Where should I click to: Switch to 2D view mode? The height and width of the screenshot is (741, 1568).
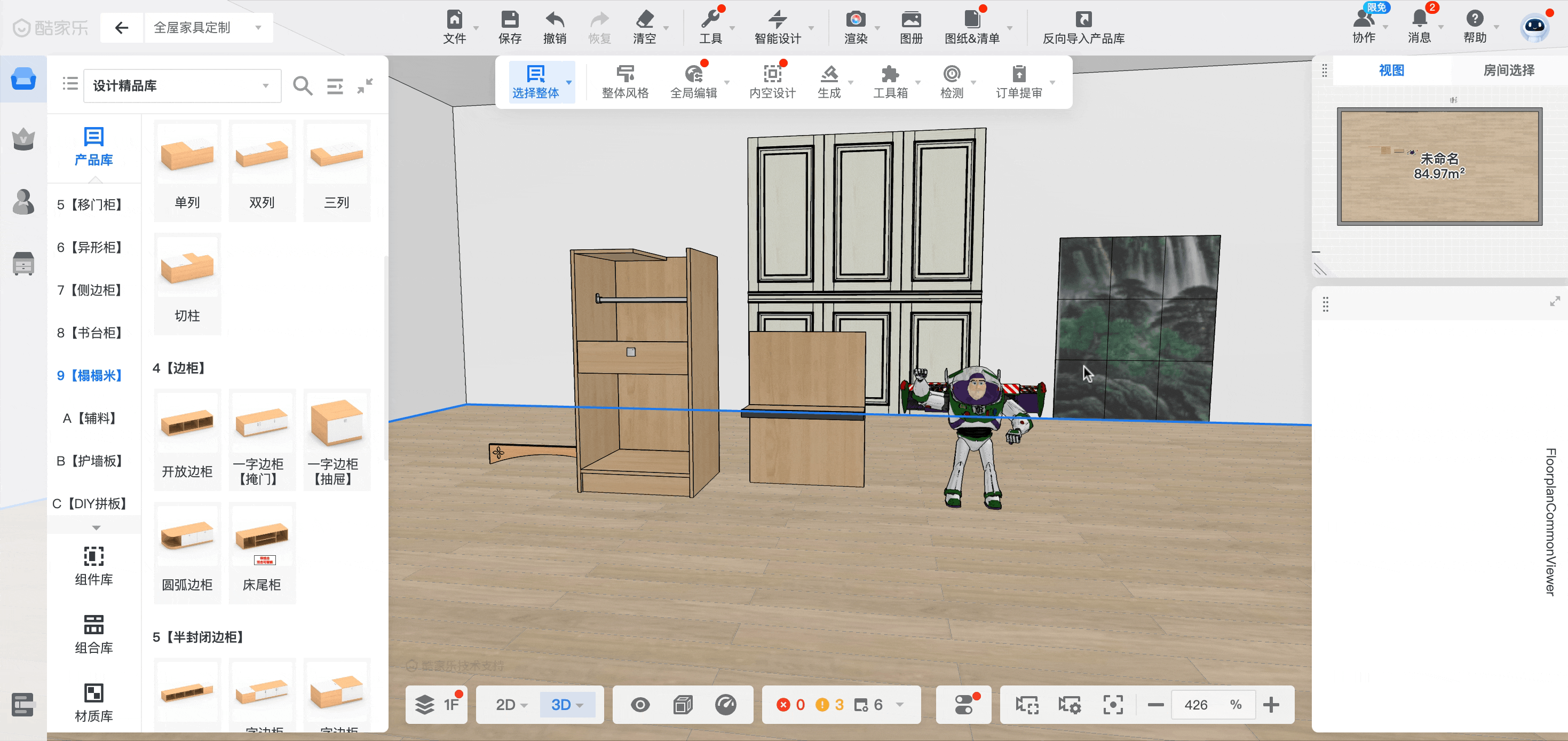click(506, 705)
